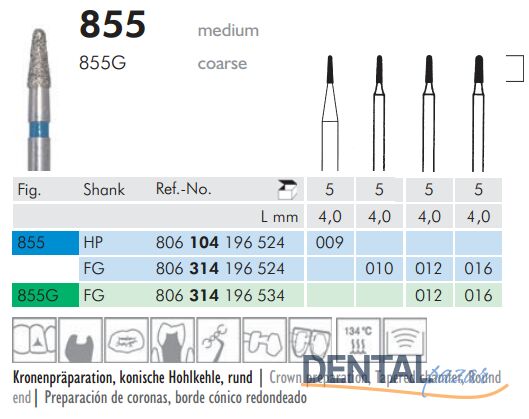Click the occlusal fissure surface pictogram
Image resolution: width=529 pixels, height=419 pixels.
(x=127, y=340)
